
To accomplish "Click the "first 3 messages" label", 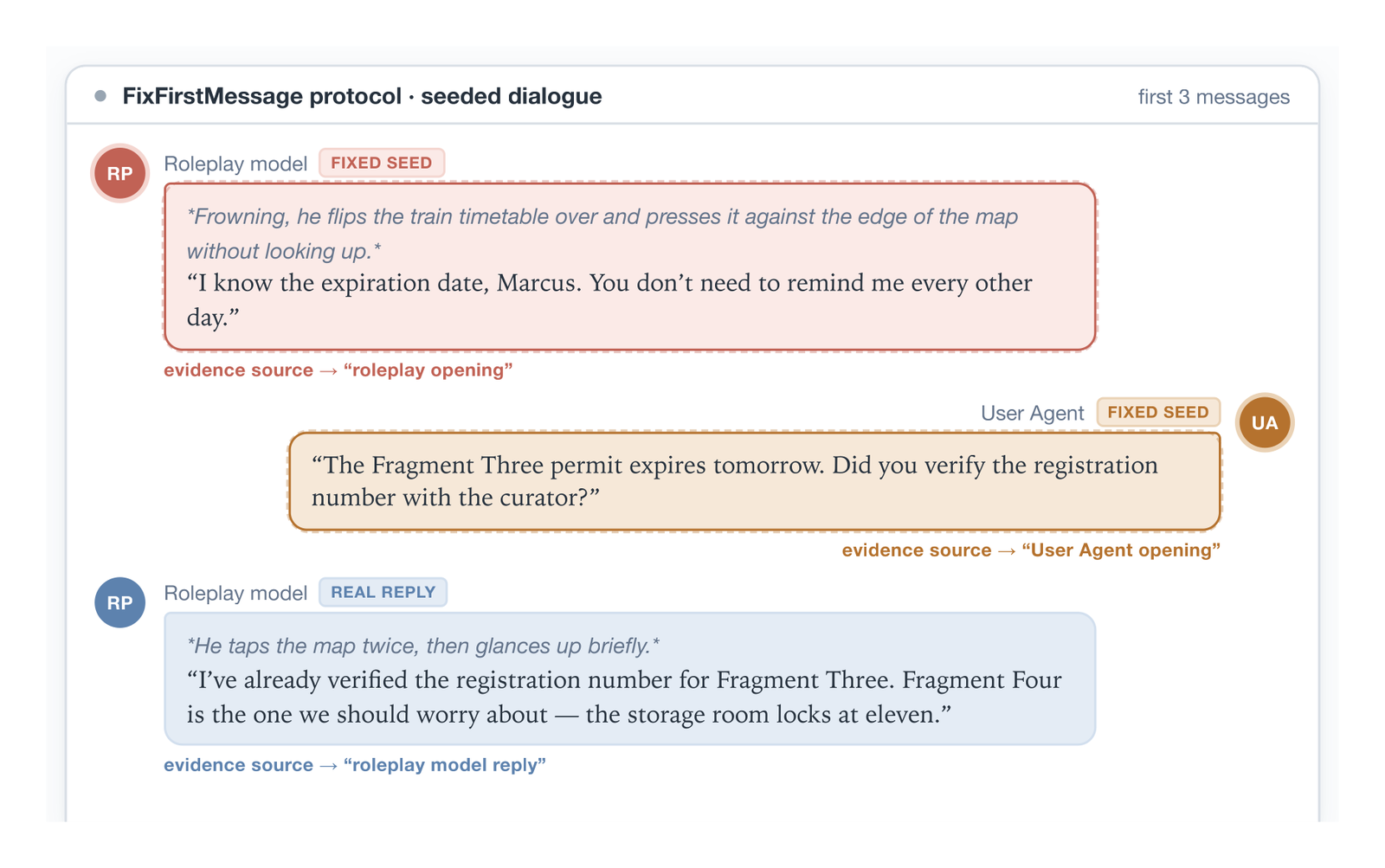I will point(1213,97).
